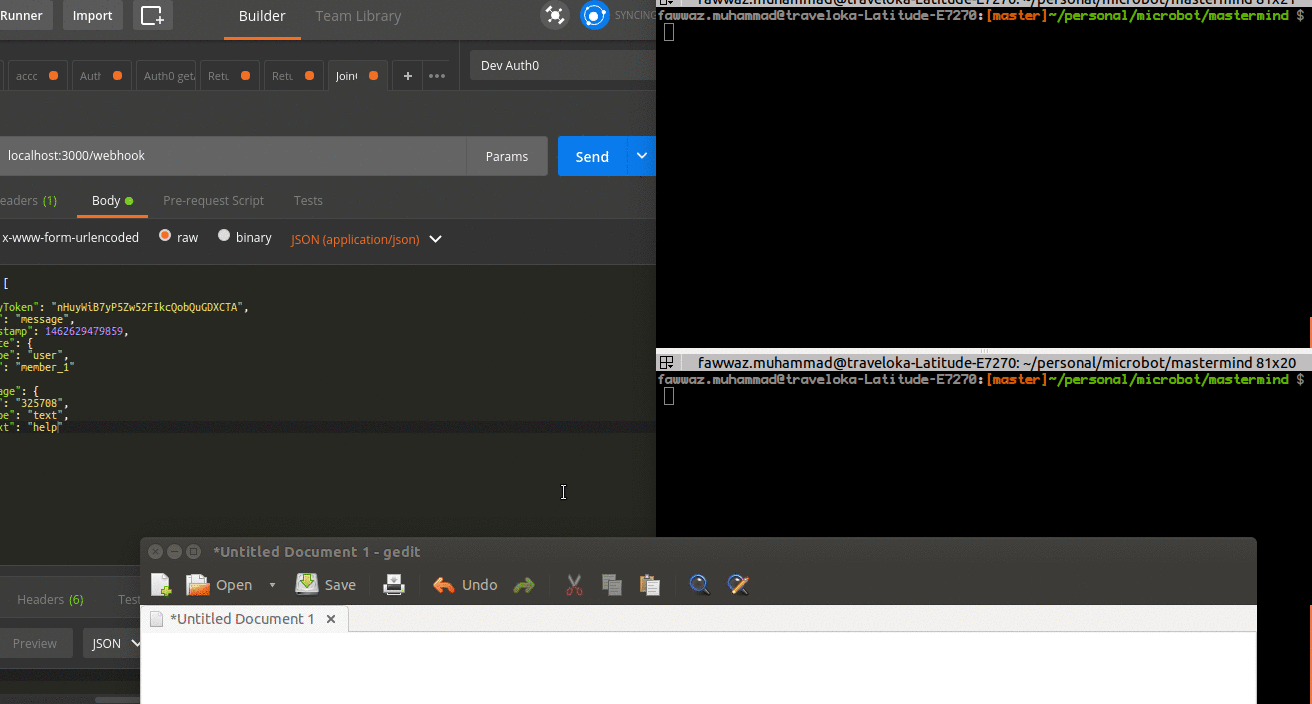Click the top terminal prompt line
Viewport: 1312px width, 704px height.
click(981, 15)
